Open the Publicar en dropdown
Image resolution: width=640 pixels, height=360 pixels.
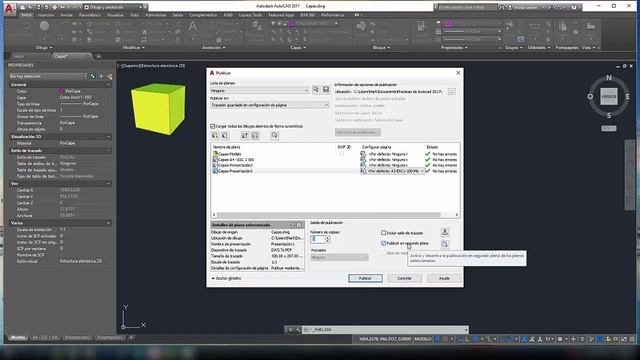[x=269, y=105]
